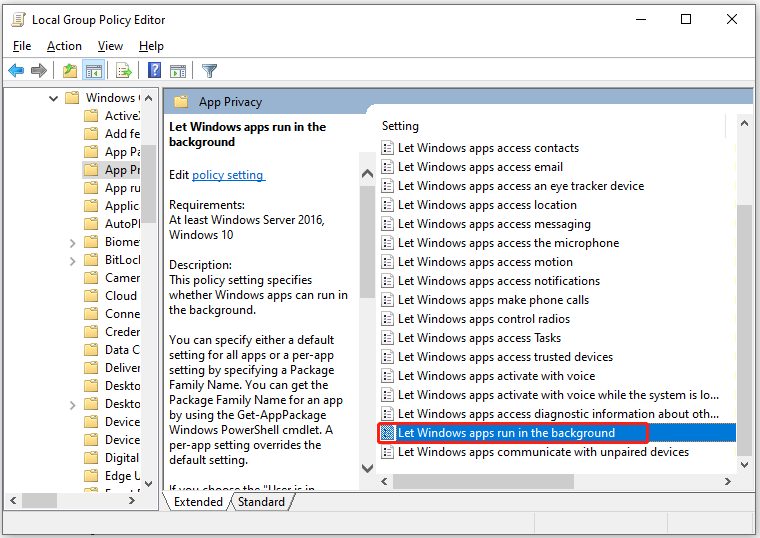This screenshot has width=760, height=538.
Task: Click settings list horizontal scroll left arrow
Action: tap(384, 481)
